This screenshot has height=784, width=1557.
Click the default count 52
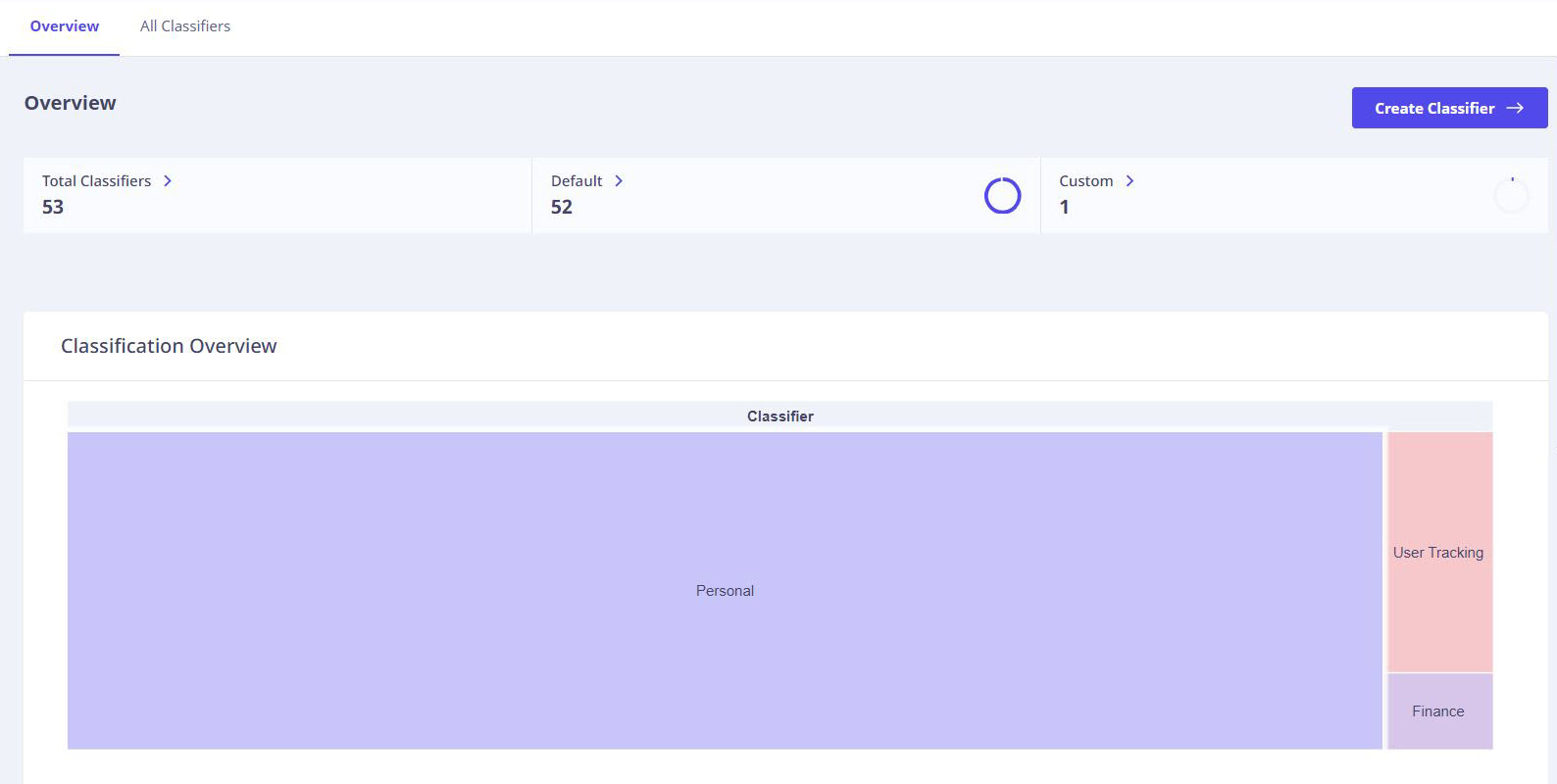tap(562, 207)
